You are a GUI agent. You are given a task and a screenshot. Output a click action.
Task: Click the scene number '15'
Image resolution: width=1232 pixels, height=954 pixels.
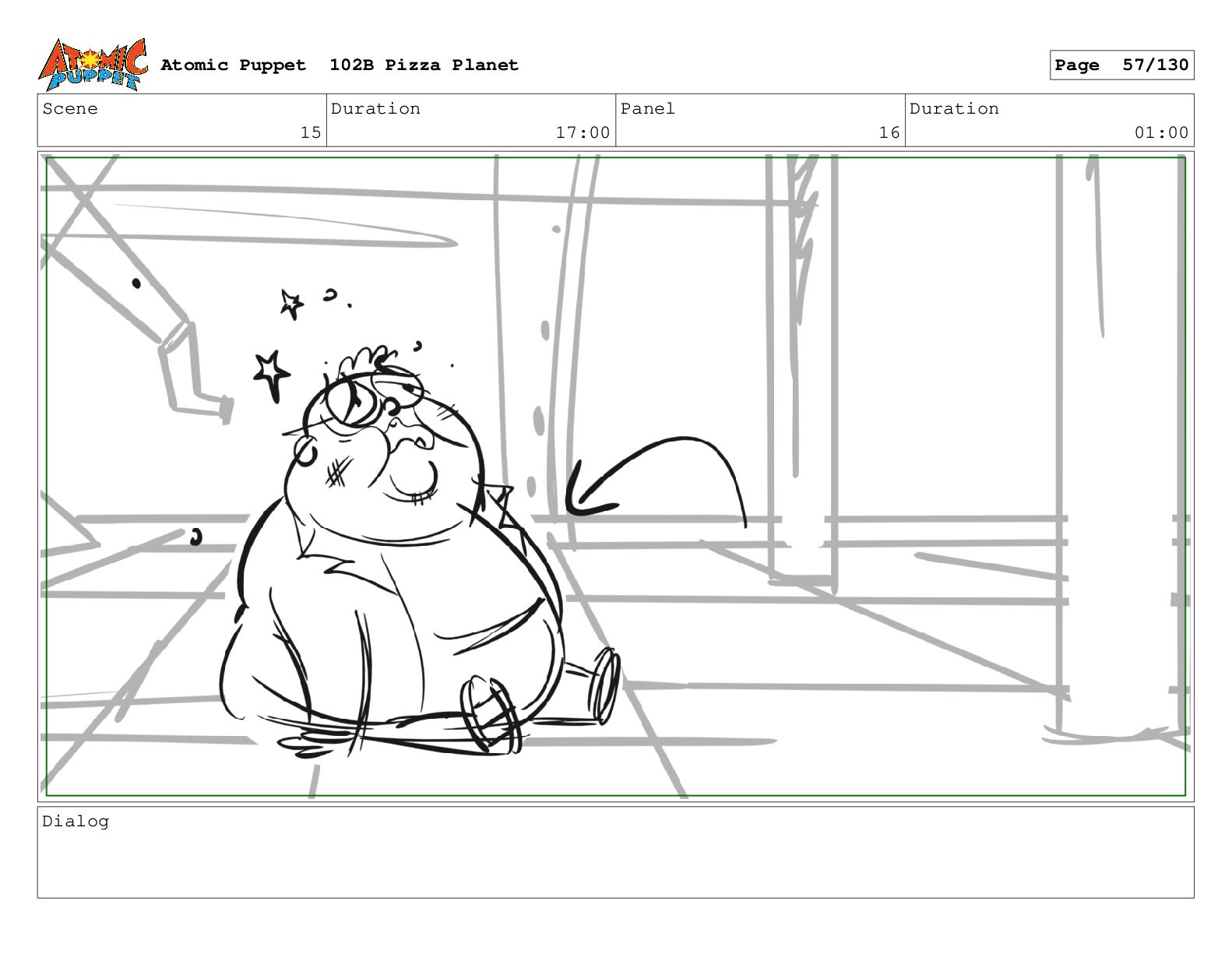pos(311,132)
